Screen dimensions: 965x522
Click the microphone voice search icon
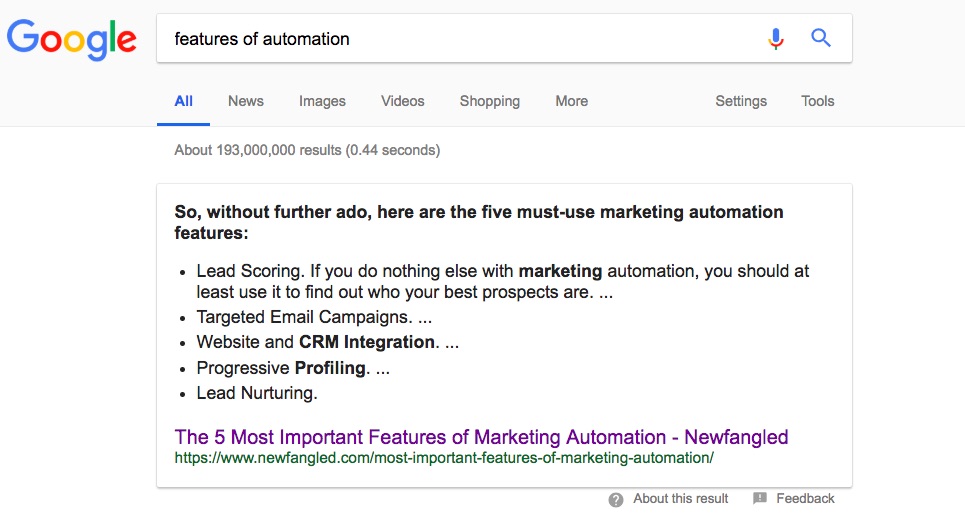point(776,39)
